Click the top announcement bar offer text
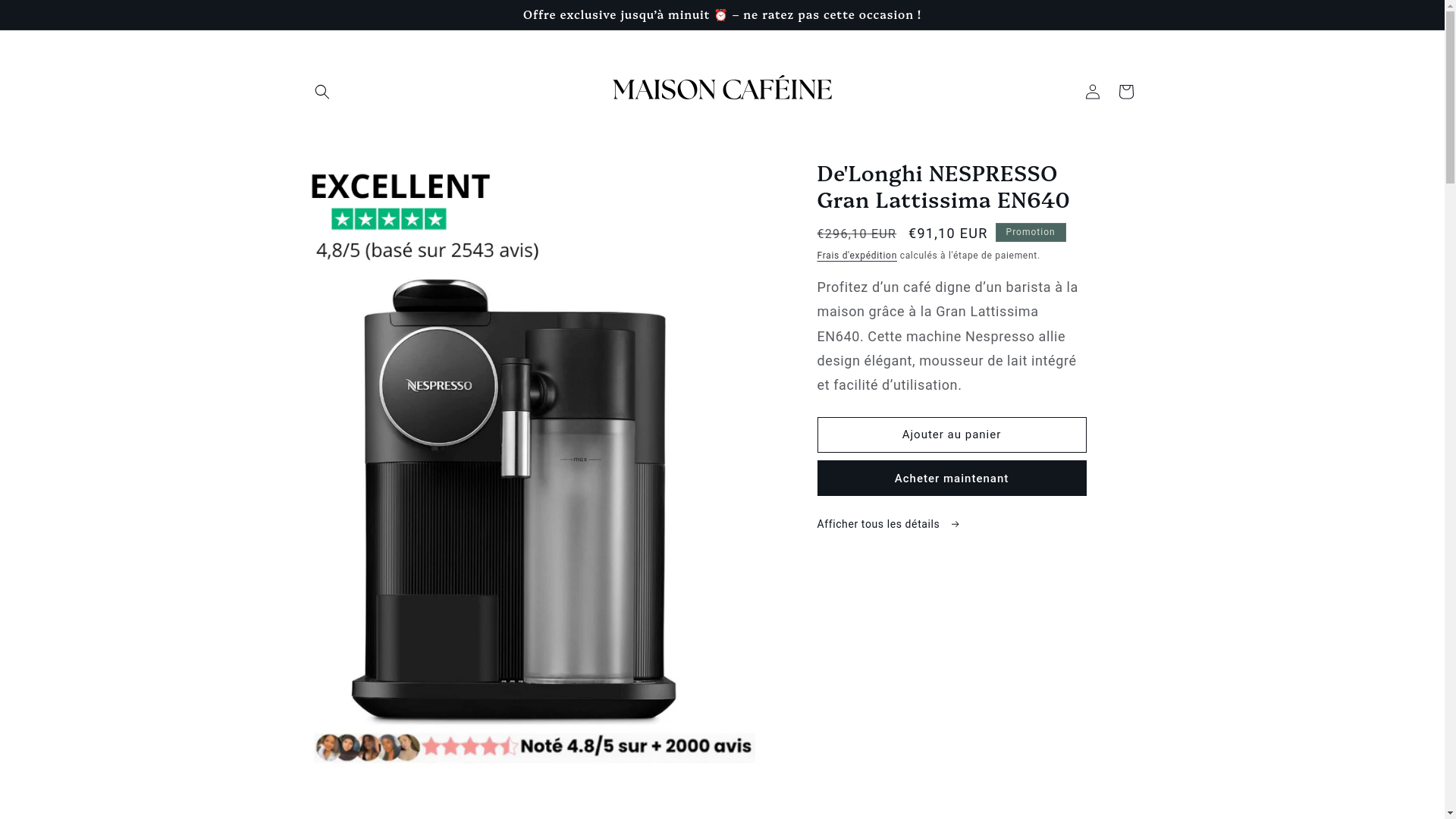Image resolution: width=1456 pixels, height=819 pixels. coord(722,15)
